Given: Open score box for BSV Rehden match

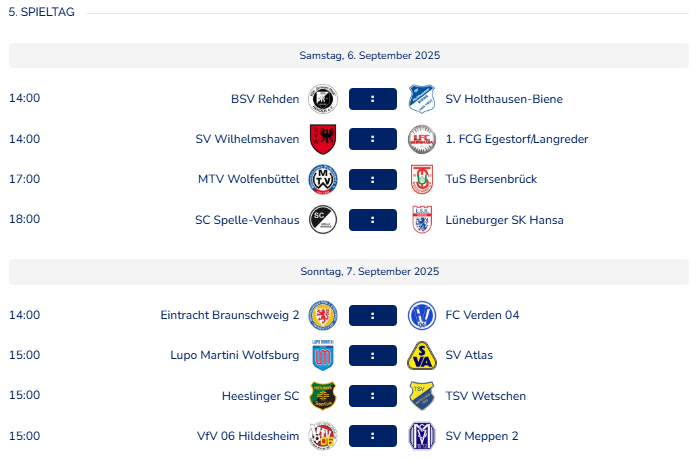Looking at the screenshot, I should (x=373, y=99).
